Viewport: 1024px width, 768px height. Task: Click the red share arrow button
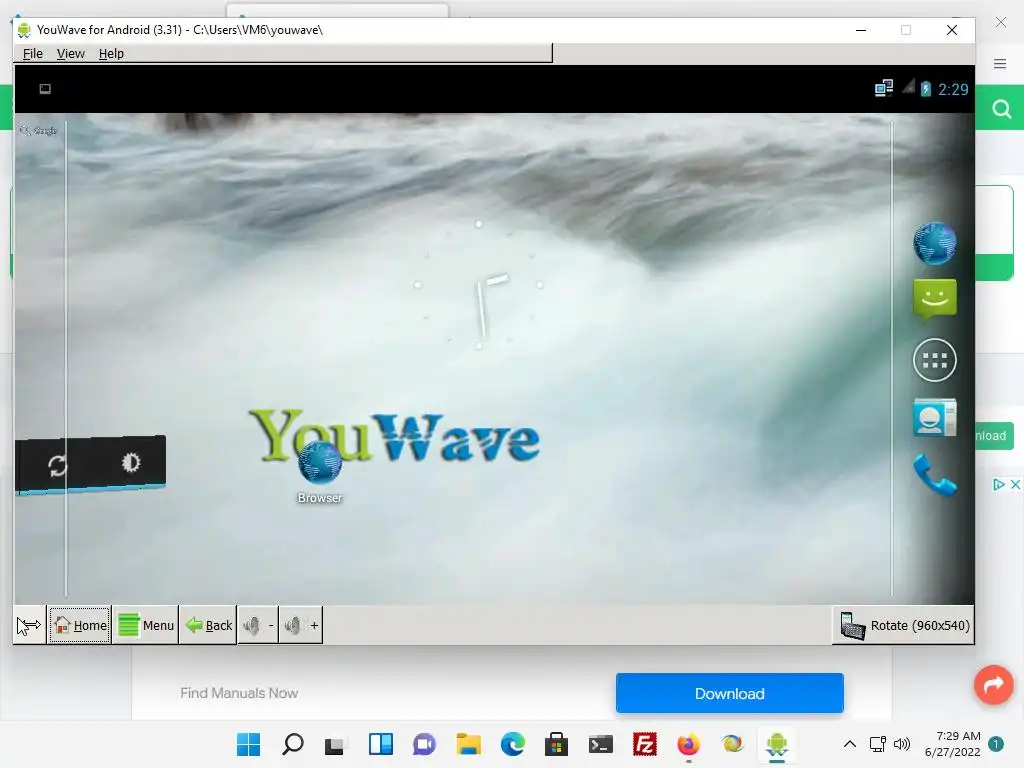pos(993,684)
